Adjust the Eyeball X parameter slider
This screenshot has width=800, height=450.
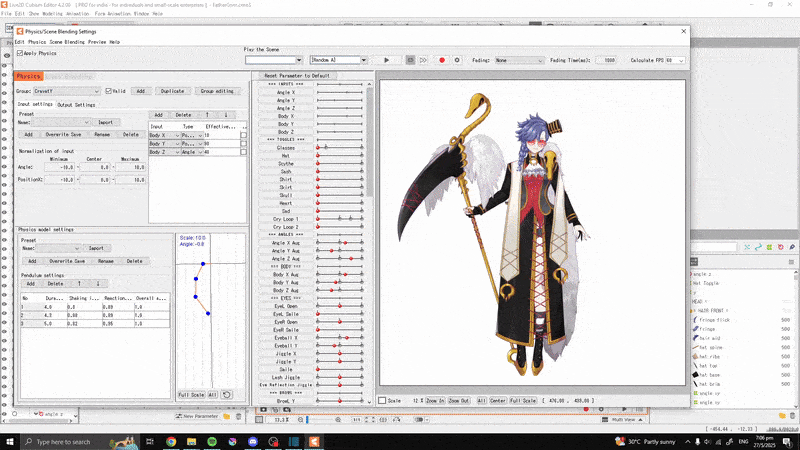point(340,338)
